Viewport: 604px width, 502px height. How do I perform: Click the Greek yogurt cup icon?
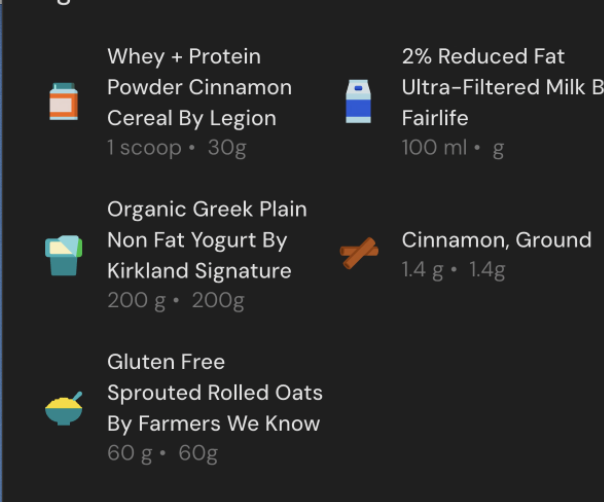click(64, 255)
